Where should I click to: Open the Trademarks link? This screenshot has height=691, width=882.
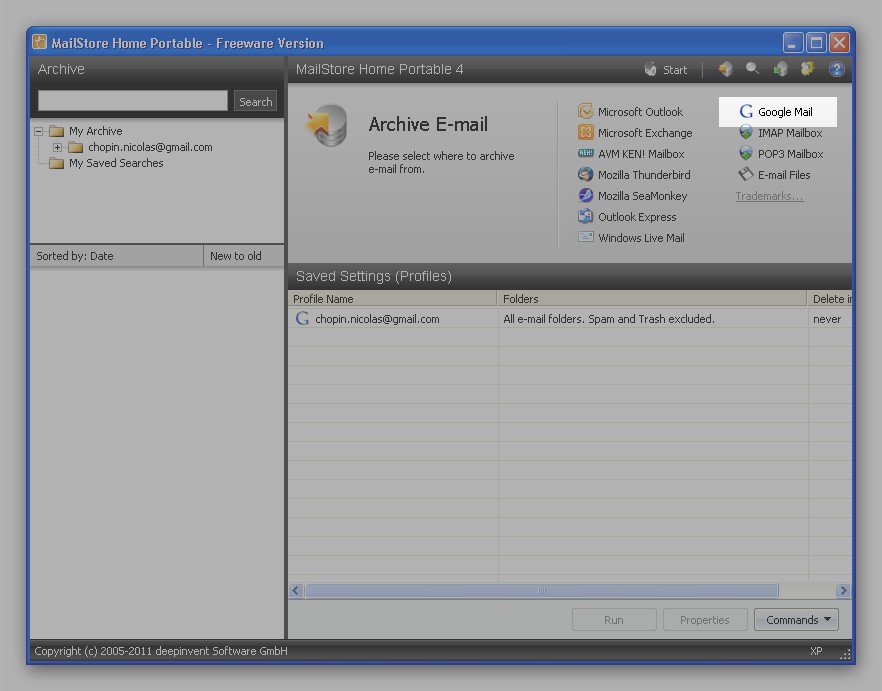click(x=769, y=196)
